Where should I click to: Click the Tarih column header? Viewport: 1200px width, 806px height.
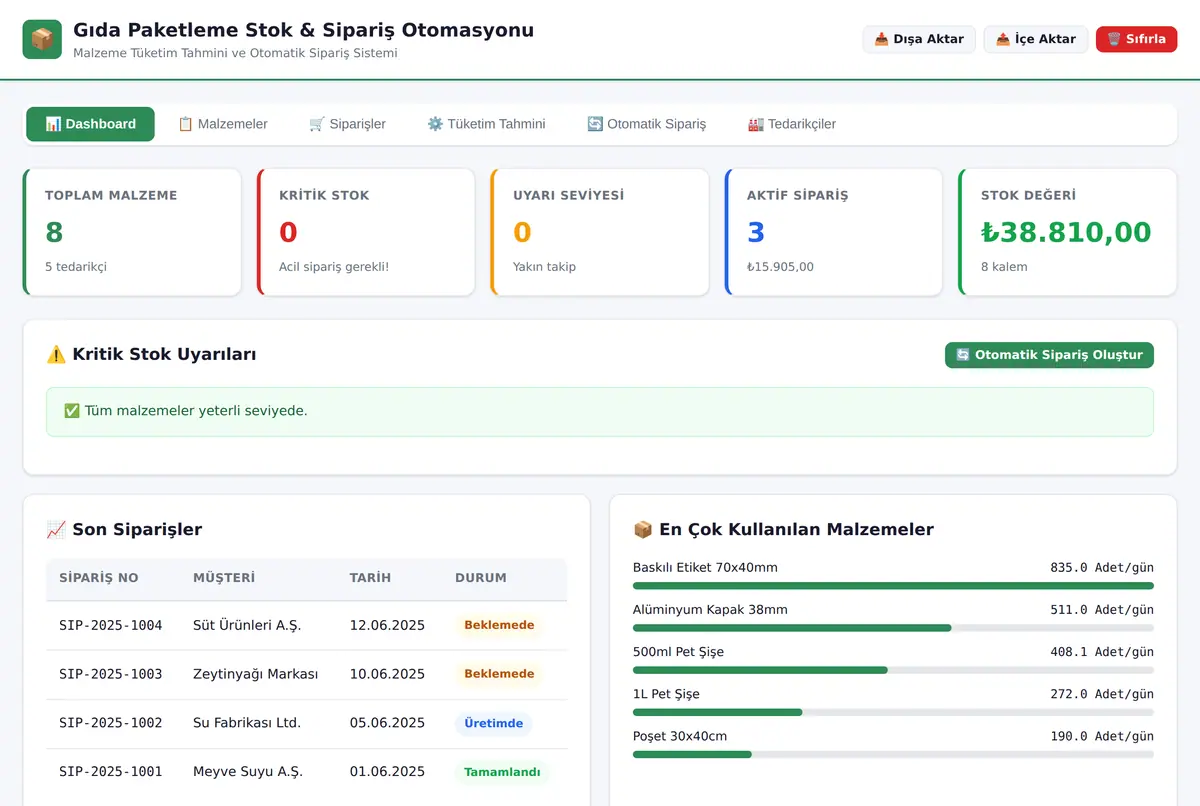pyautogui.click(x=370, y=578)
